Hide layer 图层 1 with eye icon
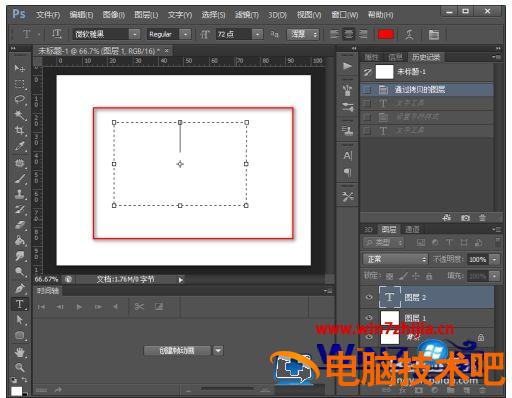This screenshot has width=512, height=398. pyautogui.click(x=369, y=317)
